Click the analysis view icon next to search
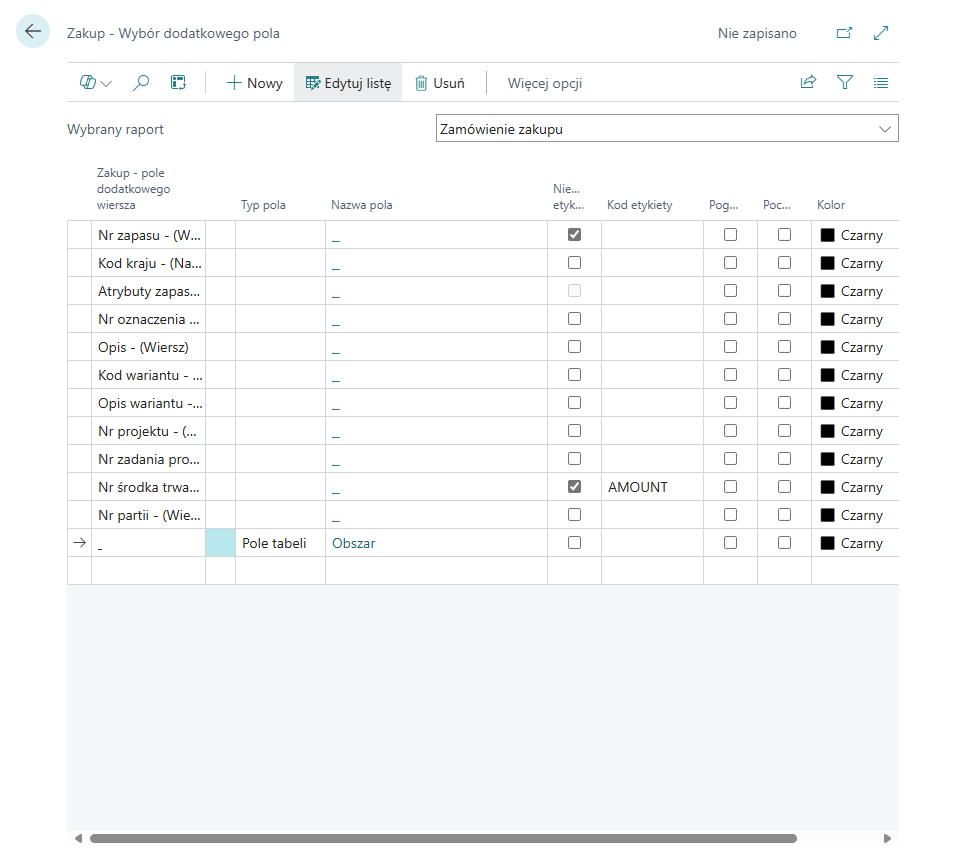Image resolution: width=965 pixels, height=866 pixels. click(x=178, y=83)
